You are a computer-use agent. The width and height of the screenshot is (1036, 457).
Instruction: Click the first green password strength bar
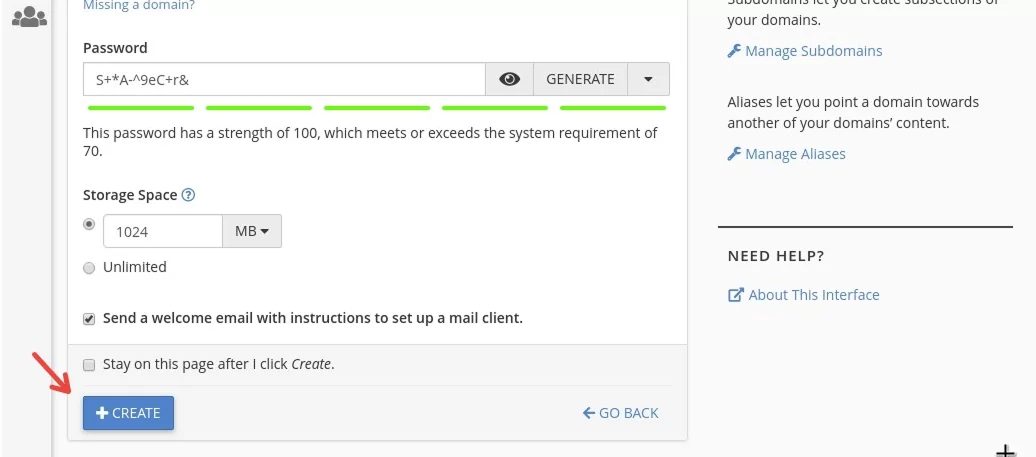click(141, 108)
